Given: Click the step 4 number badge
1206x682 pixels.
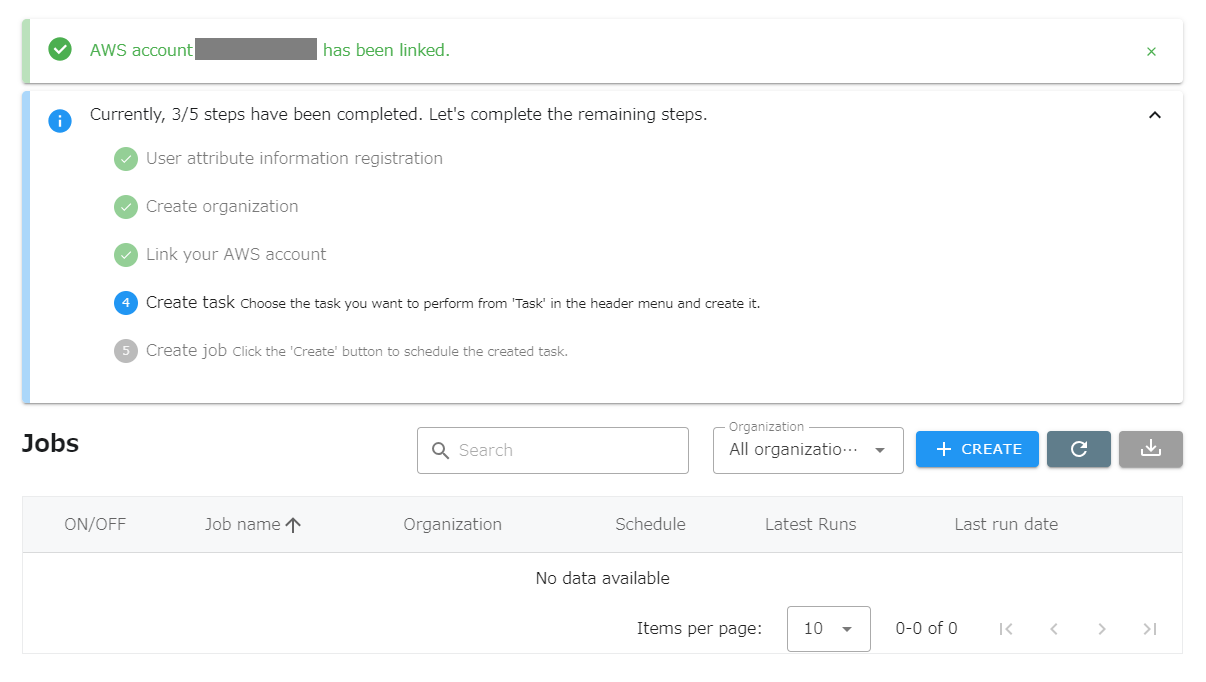Looking at the screenshot, I should point(125,303).
